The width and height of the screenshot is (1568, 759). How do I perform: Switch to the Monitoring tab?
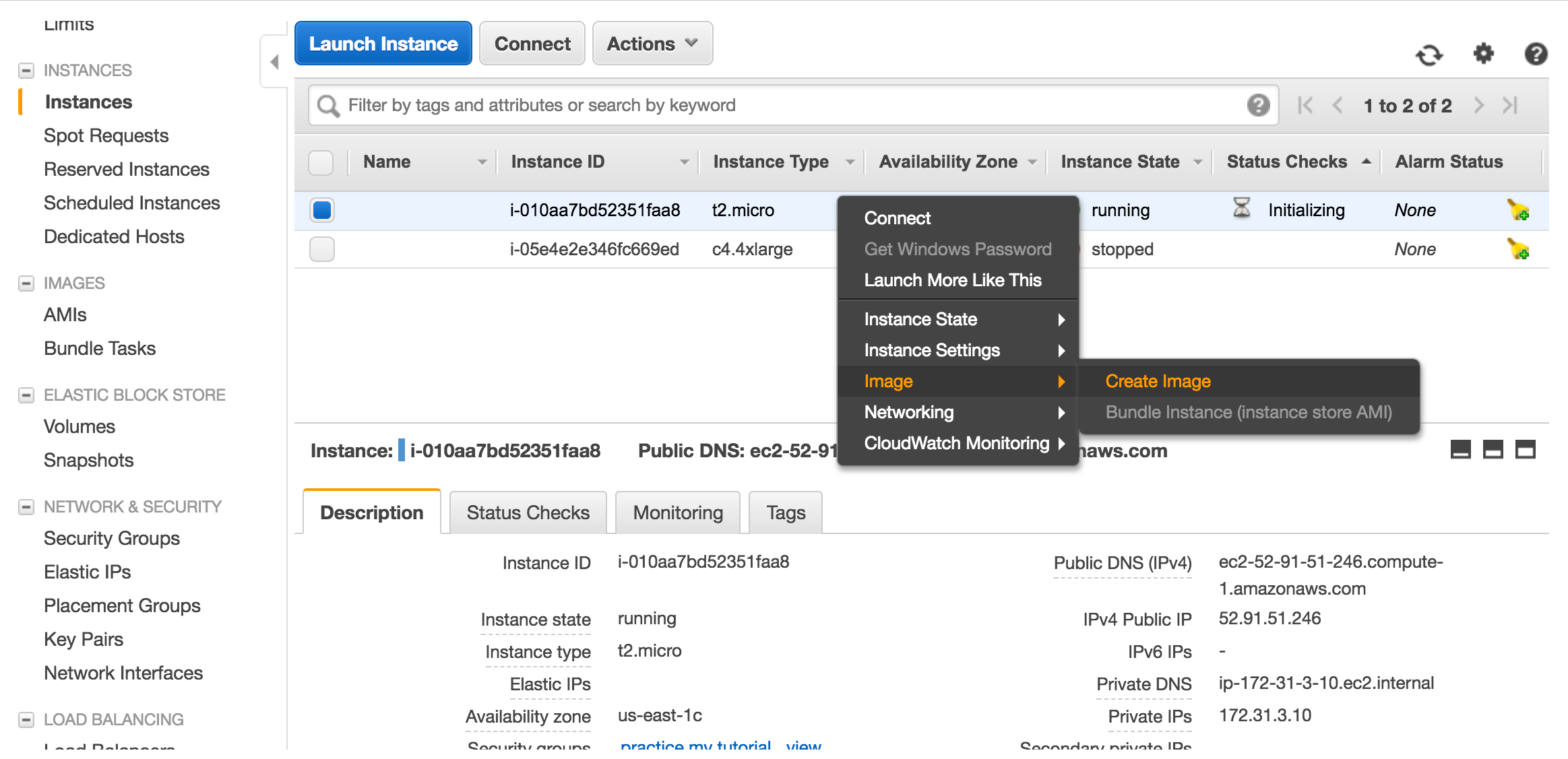(677, 512)
